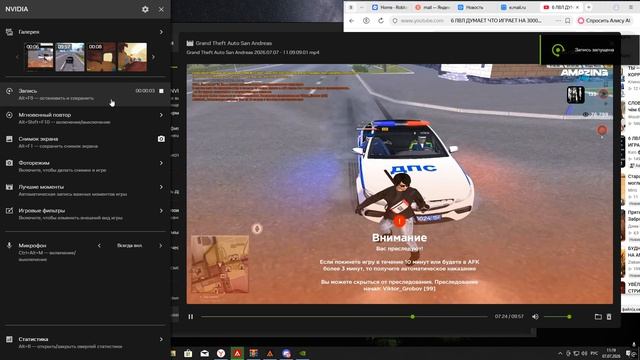
Task: Open browser menu hamburger icon
Action: (x=631, y=7)
